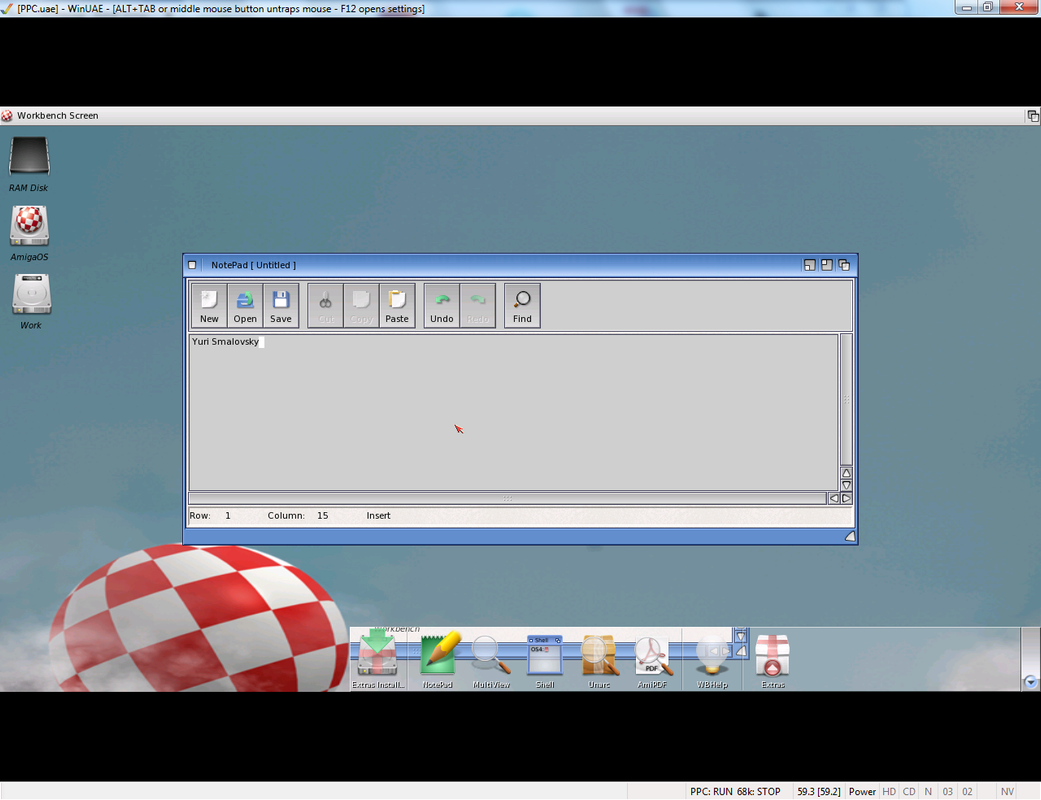This screenshot has height=800, width=1041.
Task: Click the Save floppy disk icon
Action: (281, 305)
